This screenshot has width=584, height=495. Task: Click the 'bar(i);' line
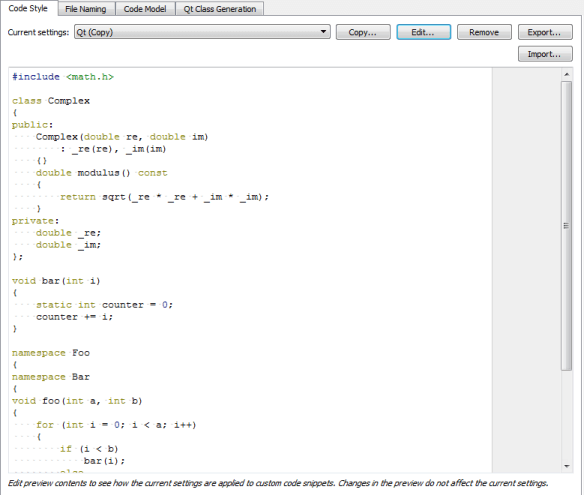click(104, 461)
